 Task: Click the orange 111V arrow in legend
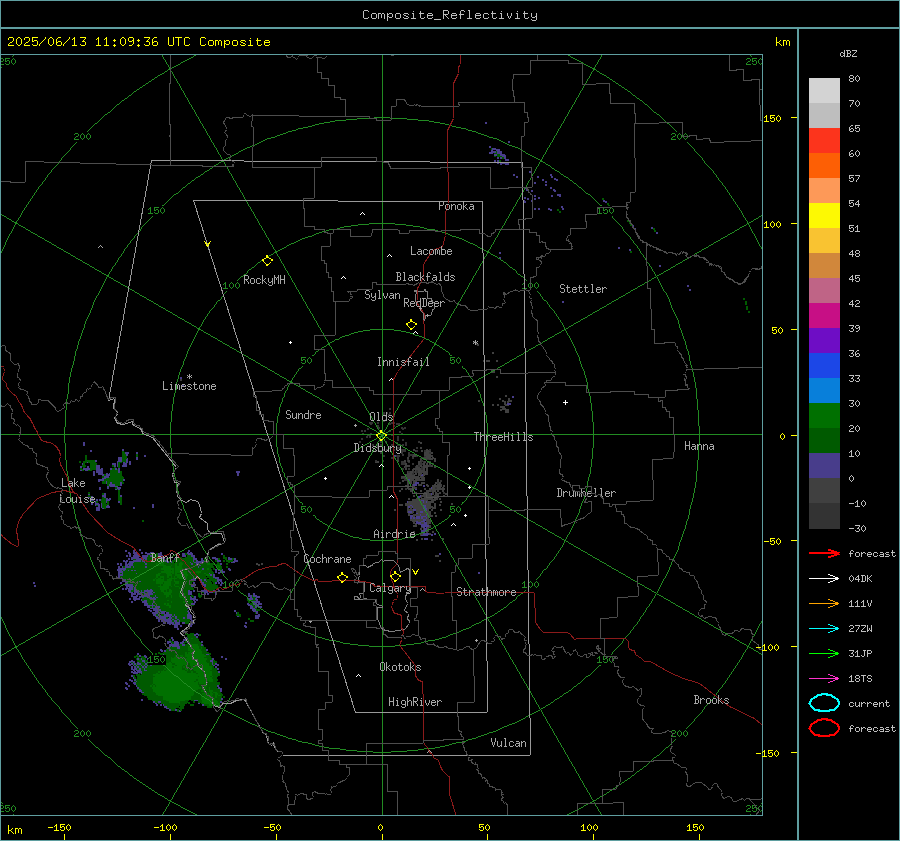824,603
